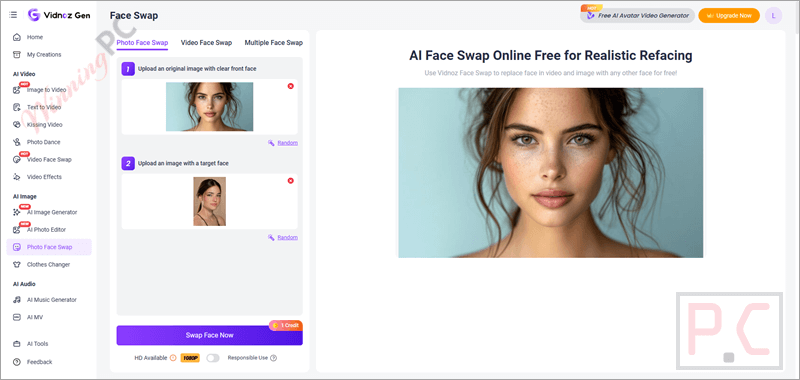The height and width of the screenshot is (380, 800).
Task: Open Home from the sidebar
Action: tap(35, 37)
